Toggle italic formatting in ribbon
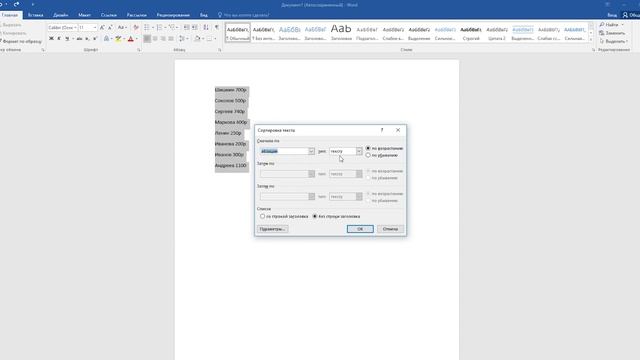Screen dimensions: 640x360 59,38
